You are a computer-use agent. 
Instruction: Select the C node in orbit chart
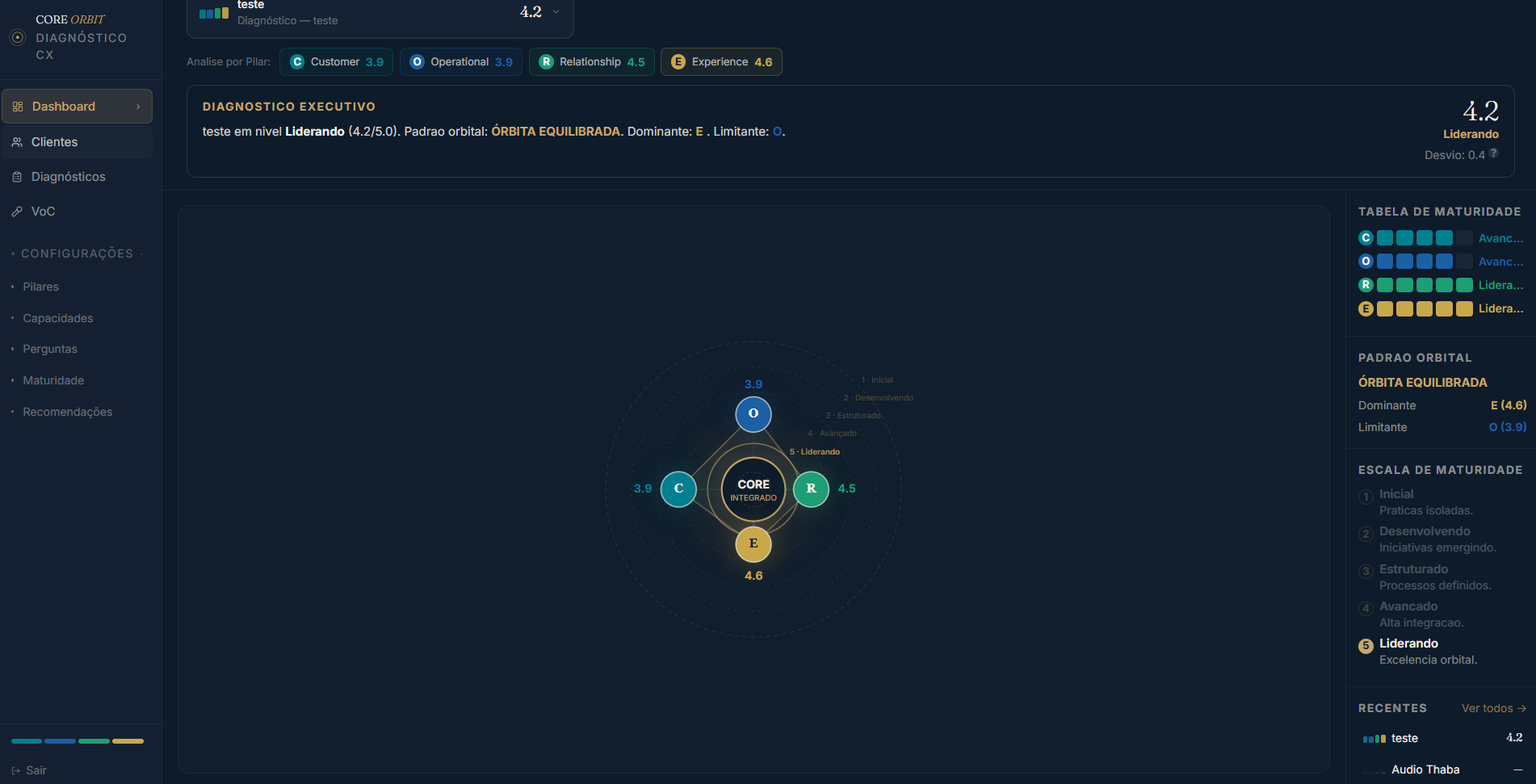tap(678, 488)
